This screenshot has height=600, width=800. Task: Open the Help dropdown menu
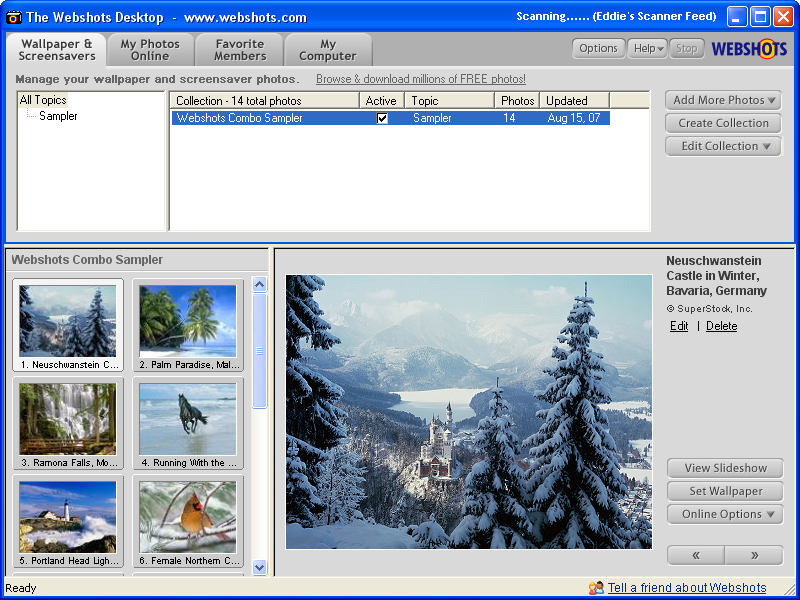coord(647,48)
